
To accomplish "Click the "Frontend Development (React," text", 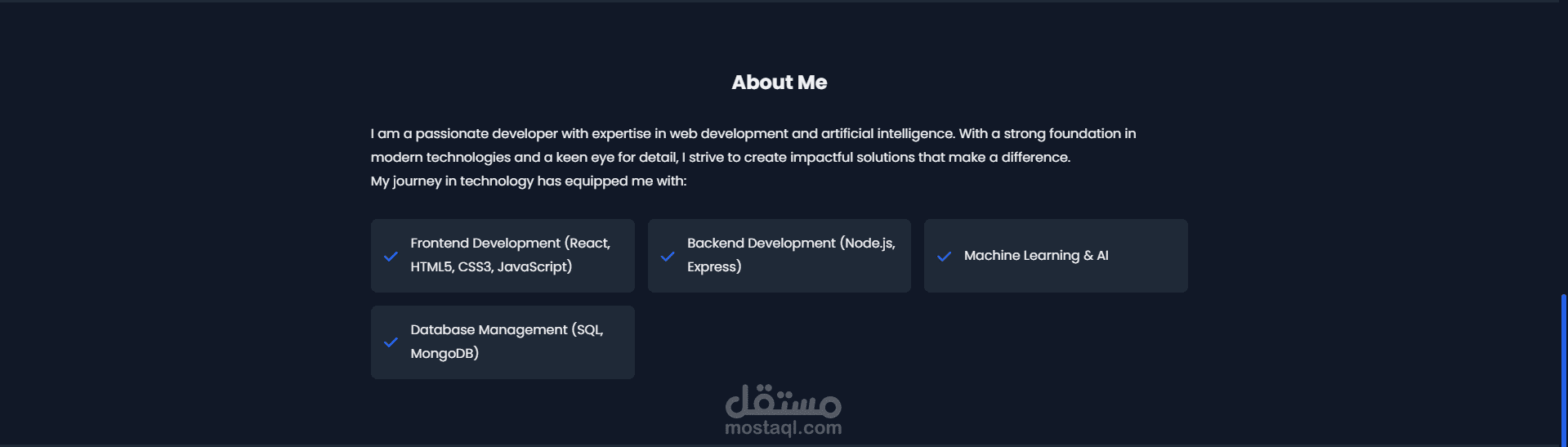I will point(510,244).
